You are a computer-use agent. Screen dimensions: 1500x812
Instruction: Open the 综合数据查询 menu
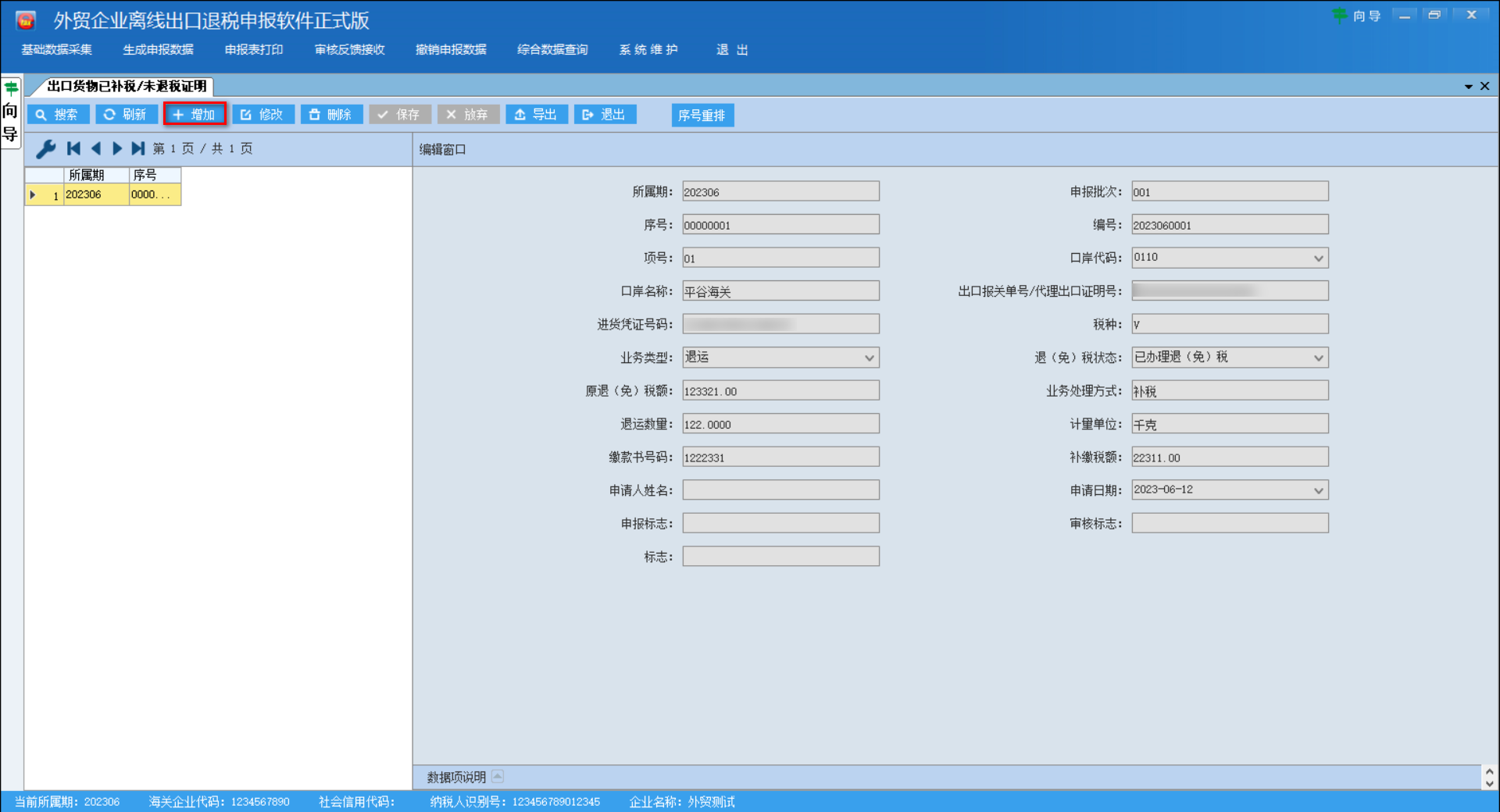coord(552,49)
